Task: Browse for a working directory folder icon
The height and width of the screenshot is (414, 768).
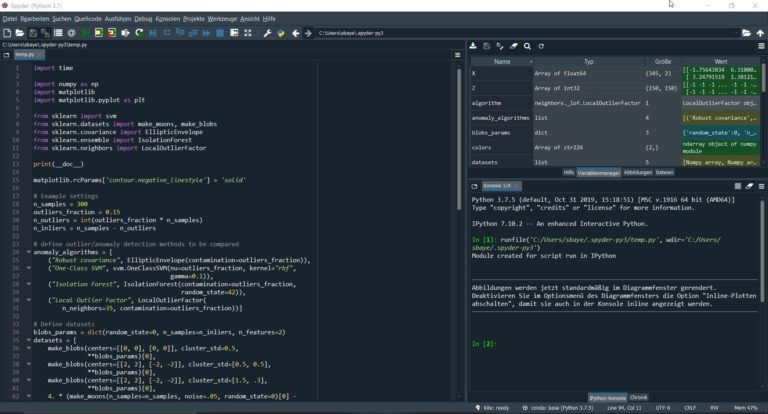Action: (x=746, y=33)
